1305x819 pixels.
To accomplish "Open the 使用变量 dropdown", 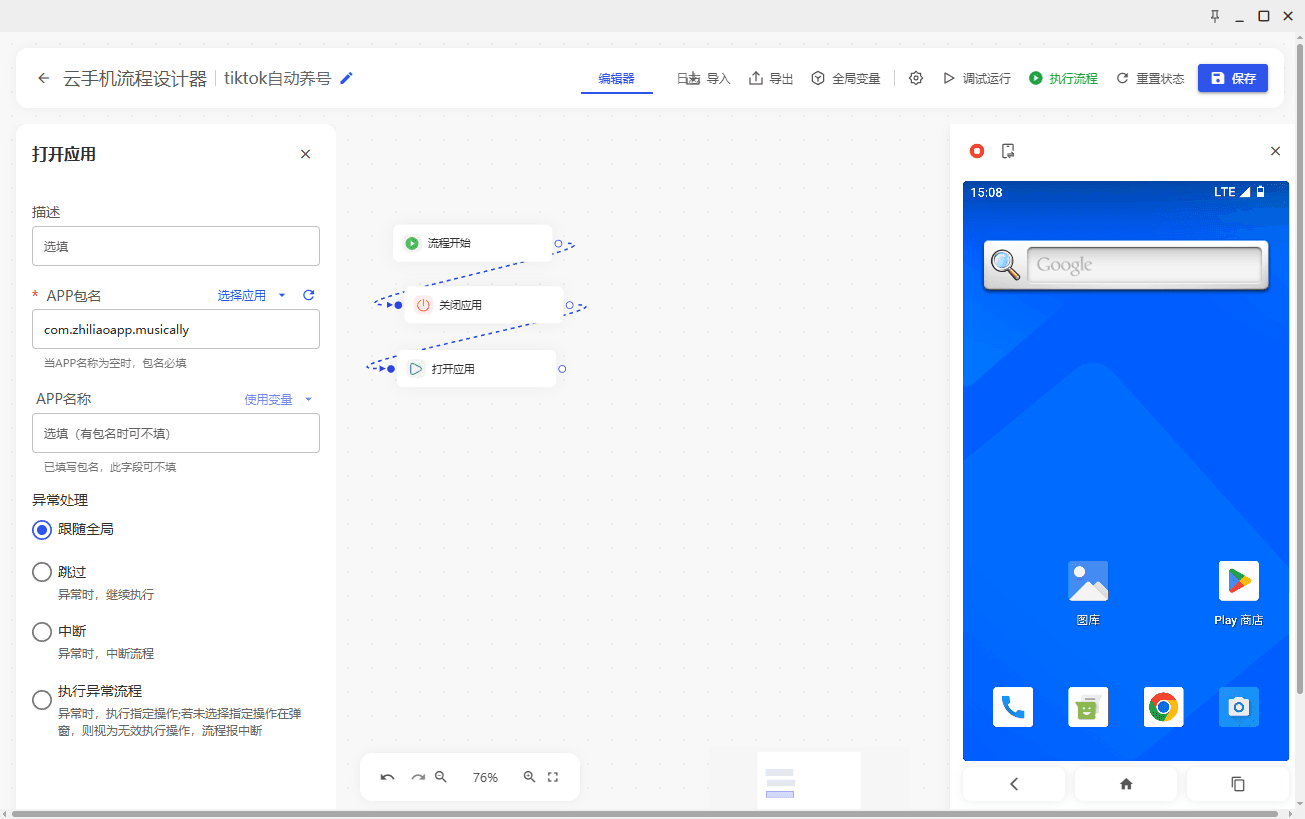I will pyautogui.click(x=279, y=399).
